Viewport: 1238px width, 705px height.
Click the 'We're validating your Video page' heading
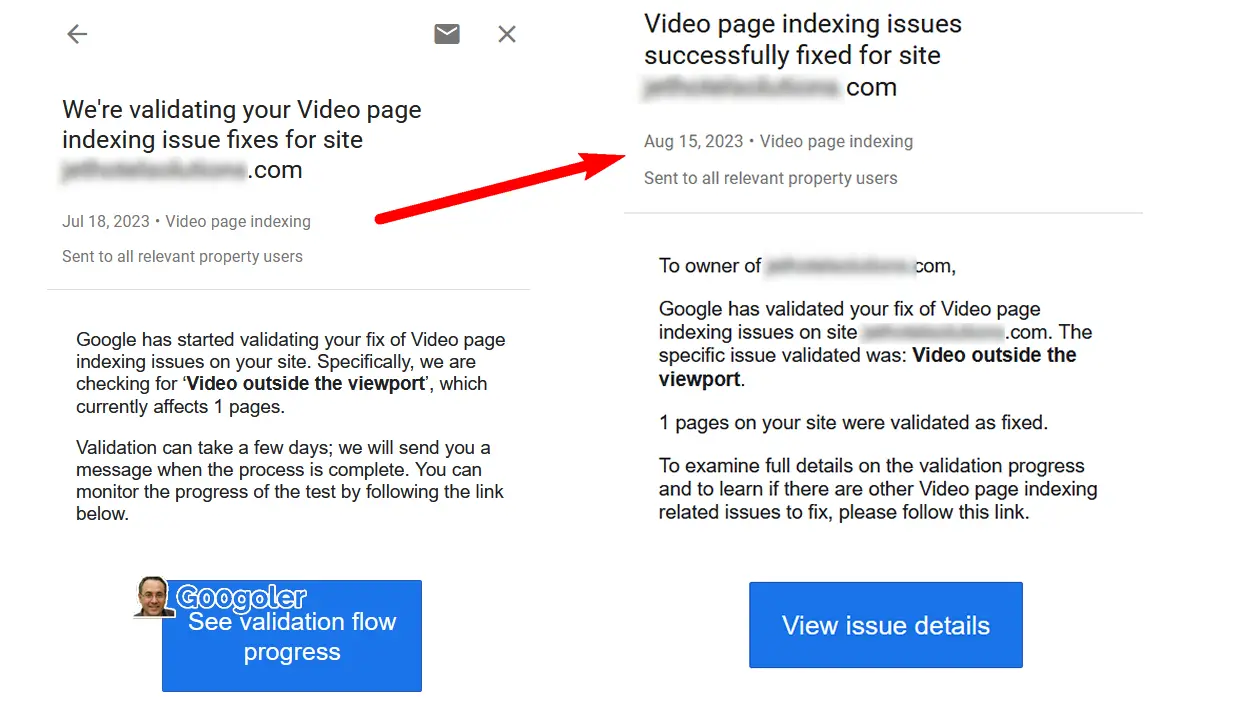[242, 140]
